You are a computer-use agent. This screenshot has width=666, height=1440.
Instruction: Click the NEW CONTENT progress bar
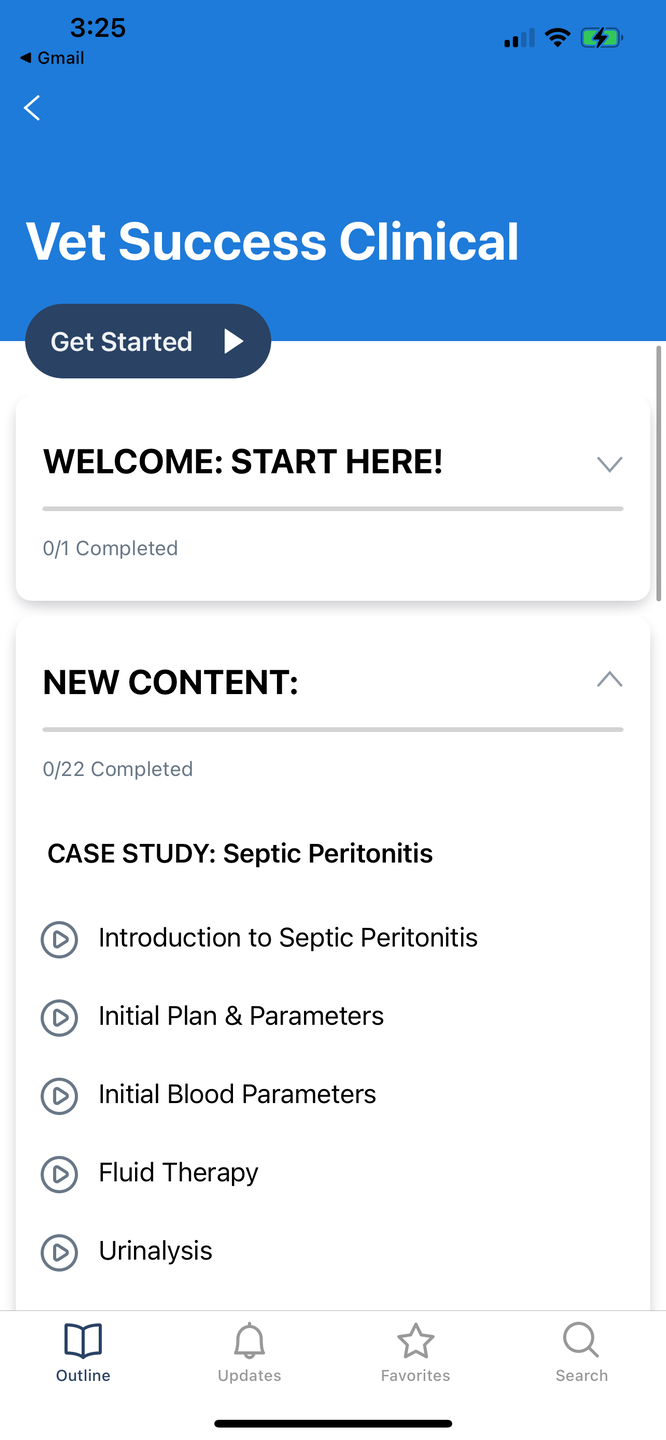point(333,729)
